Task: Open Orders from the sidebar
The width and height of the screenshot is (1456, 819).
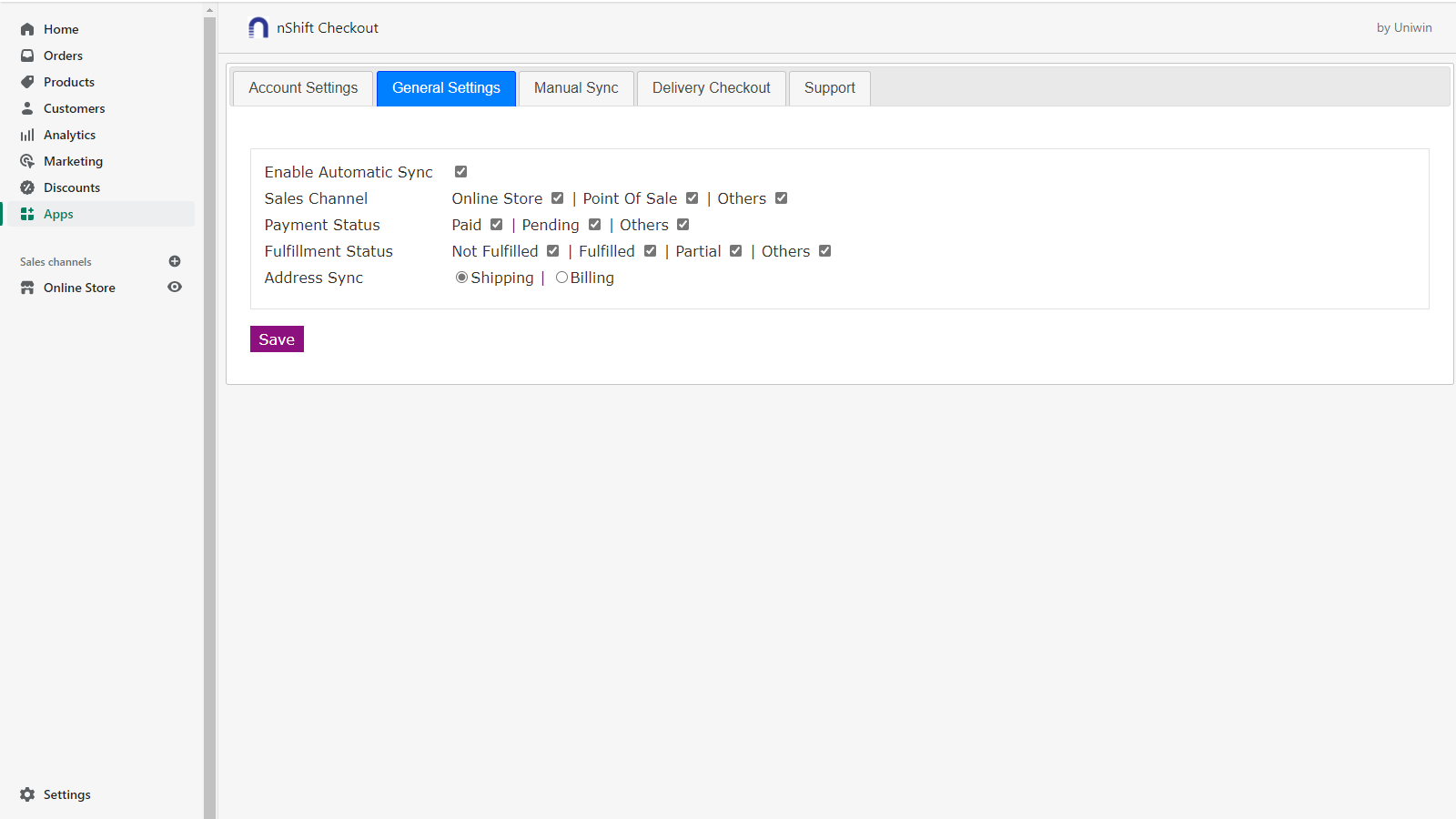Action: pos(64,56)
